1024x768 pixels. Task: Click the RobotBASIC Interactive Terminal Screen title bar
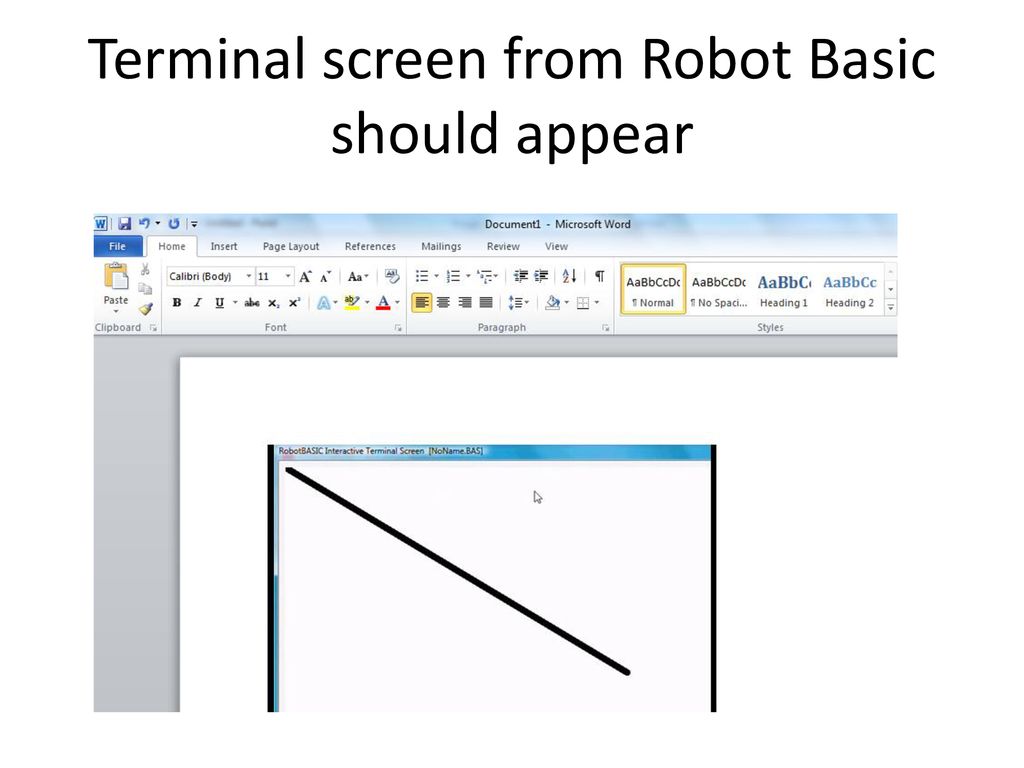[x=494, y=451]
